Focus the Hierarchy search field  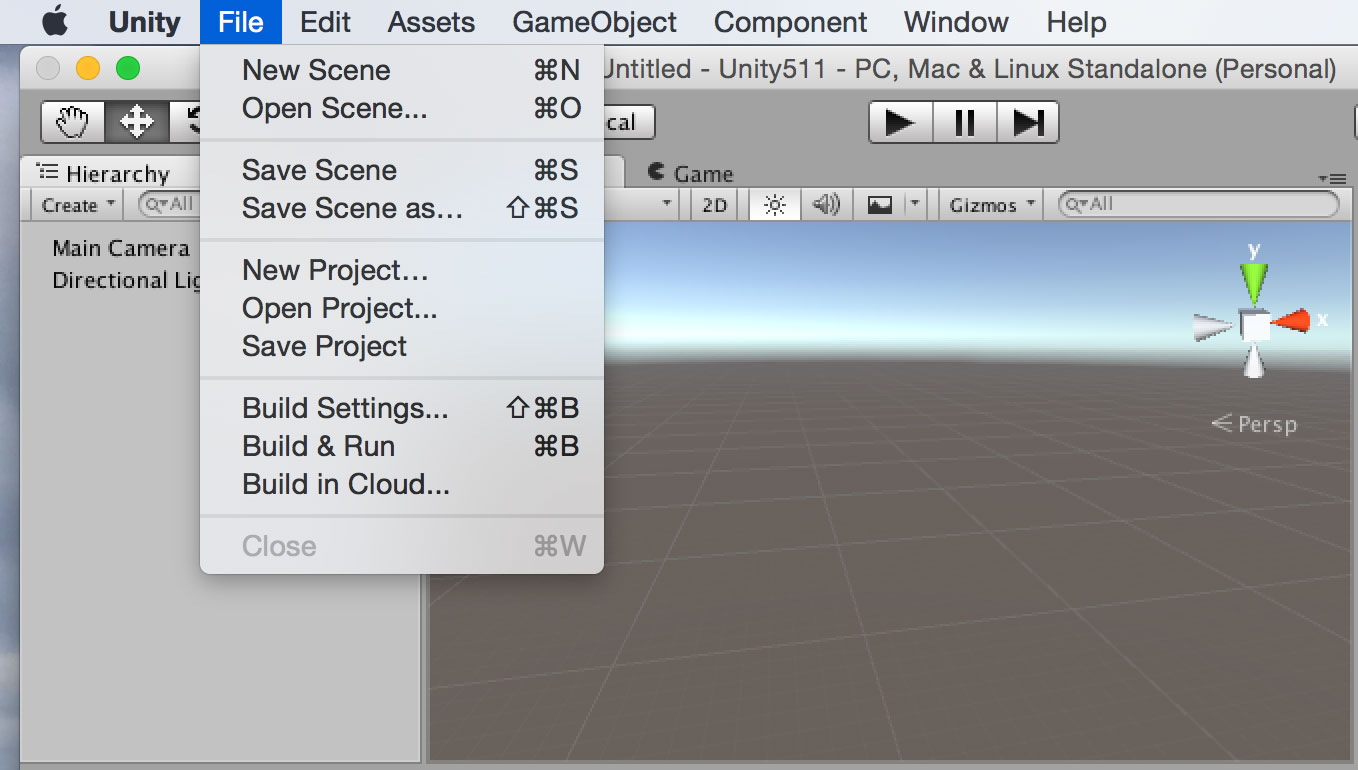pyautogui.click(x=170, y=204)
